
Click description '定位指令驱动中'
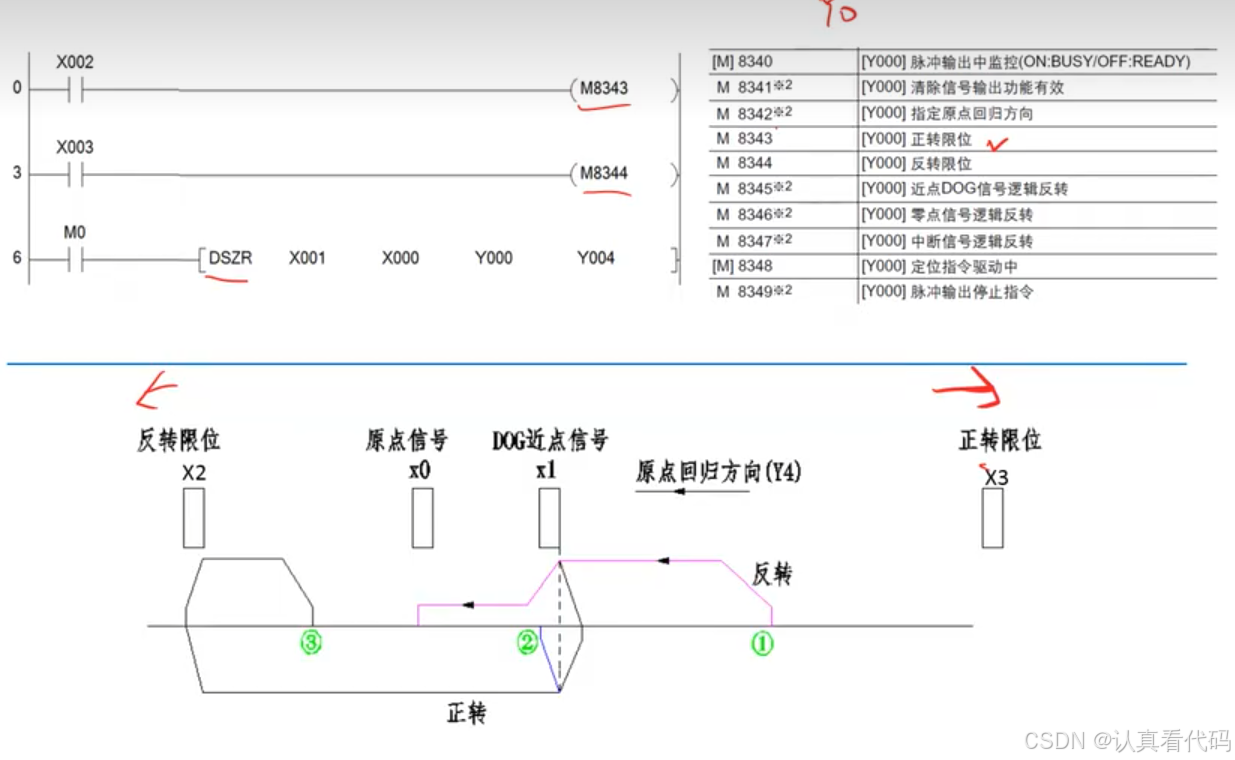point(963,267)
